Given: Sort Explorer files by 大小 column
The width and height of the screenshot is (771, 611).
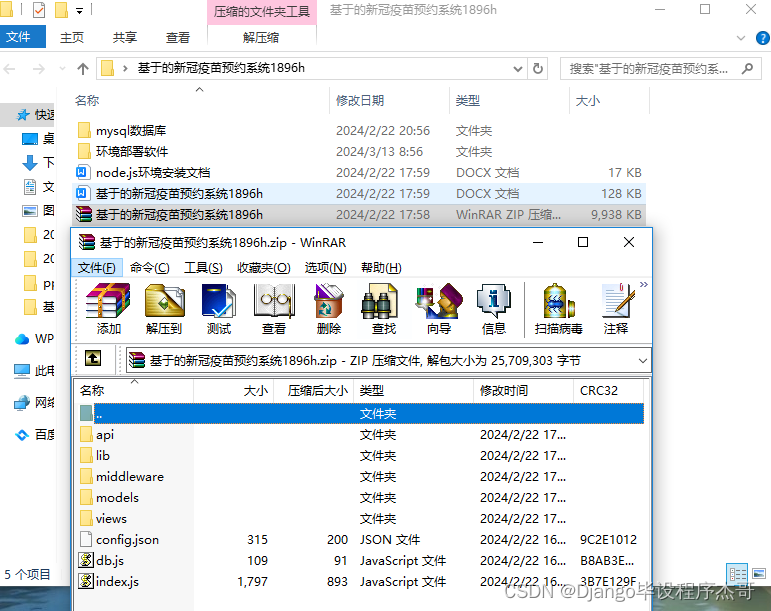Looking at the screenshot, I should coord(609,101).
